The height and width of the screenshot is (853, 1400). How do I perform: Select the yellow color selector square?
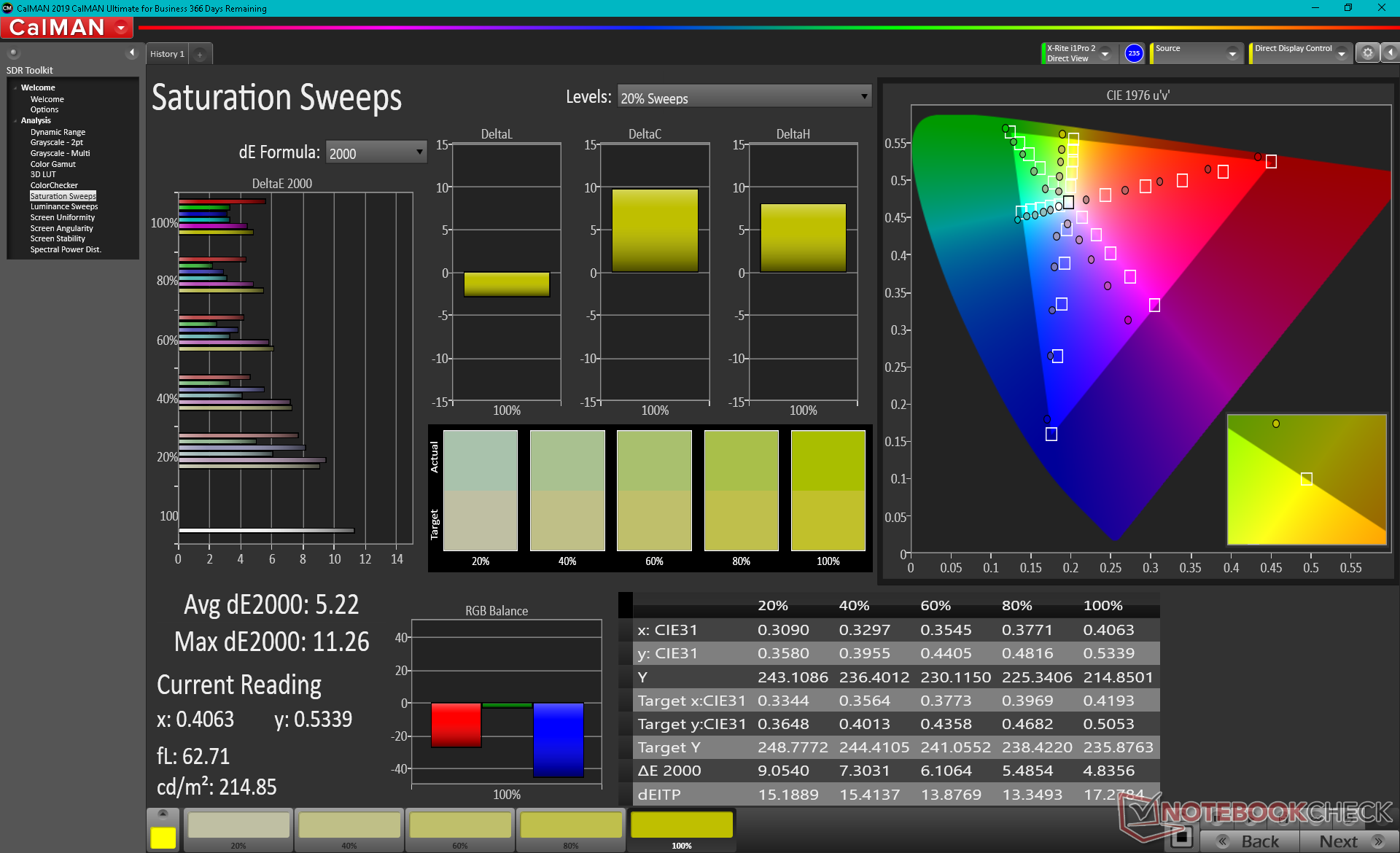click(x=163, y=837)
